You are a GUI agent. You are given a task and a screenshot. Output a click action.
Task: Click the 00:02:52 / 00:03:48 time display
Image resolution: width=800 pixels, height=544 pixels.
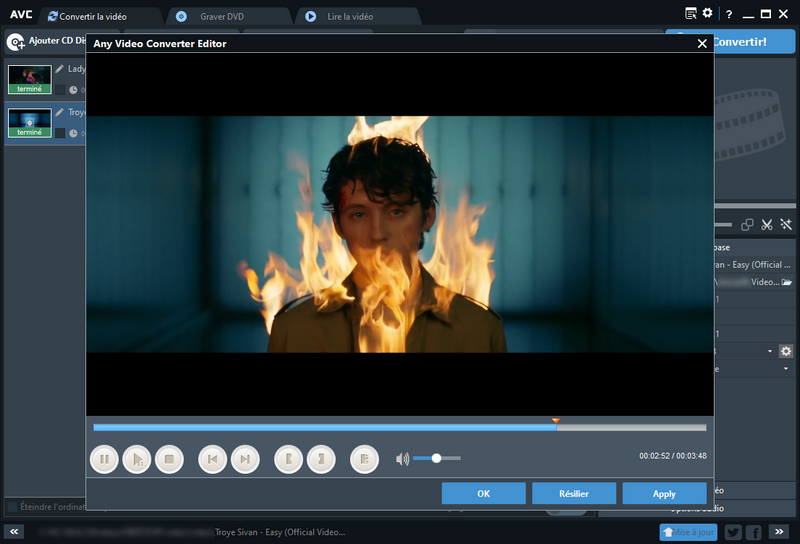[x=673, y=456]
